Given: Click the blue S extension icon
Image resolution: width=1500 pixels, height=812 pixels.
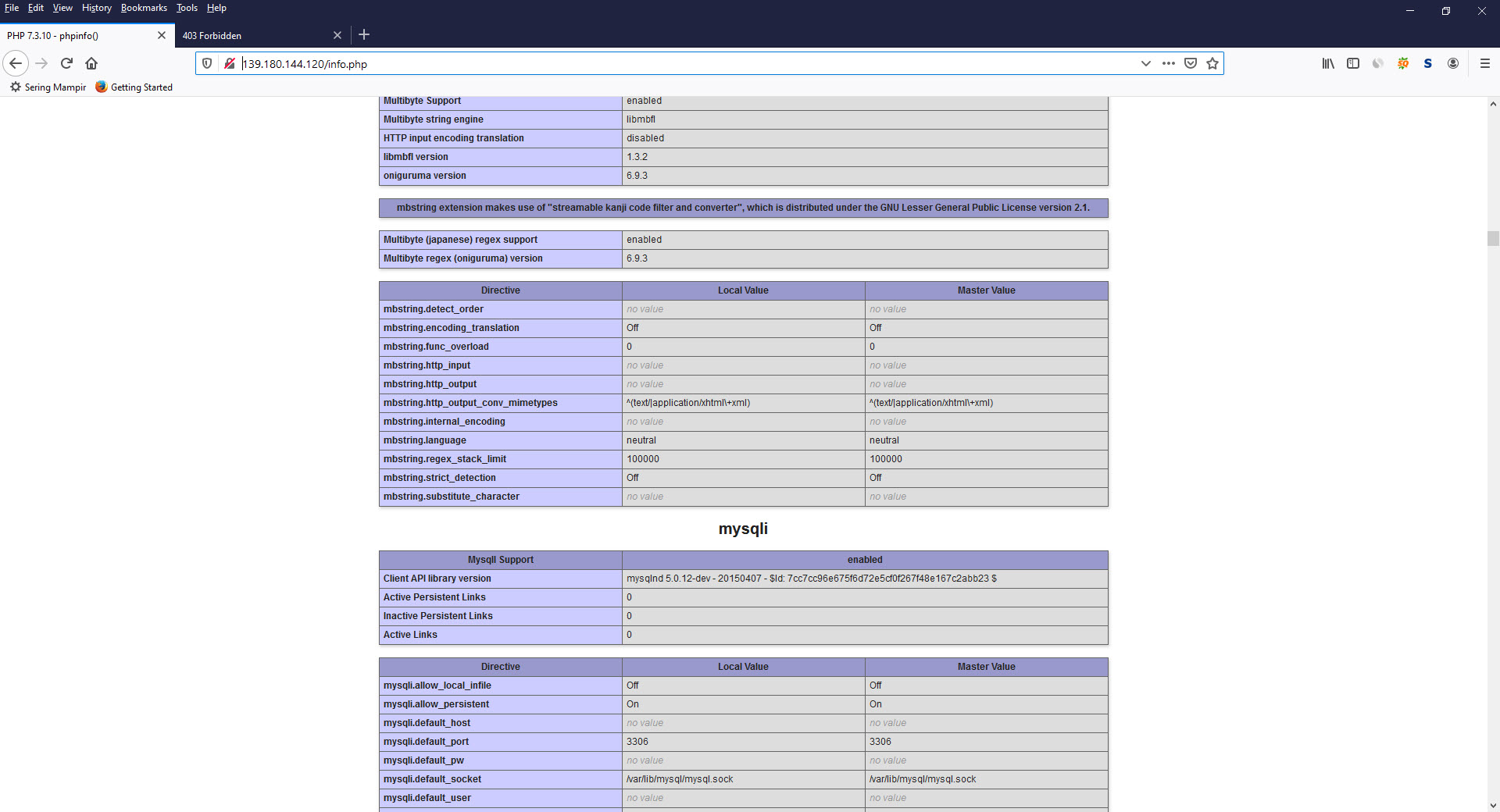Looking at the screenshot, I should (1427, 63).
